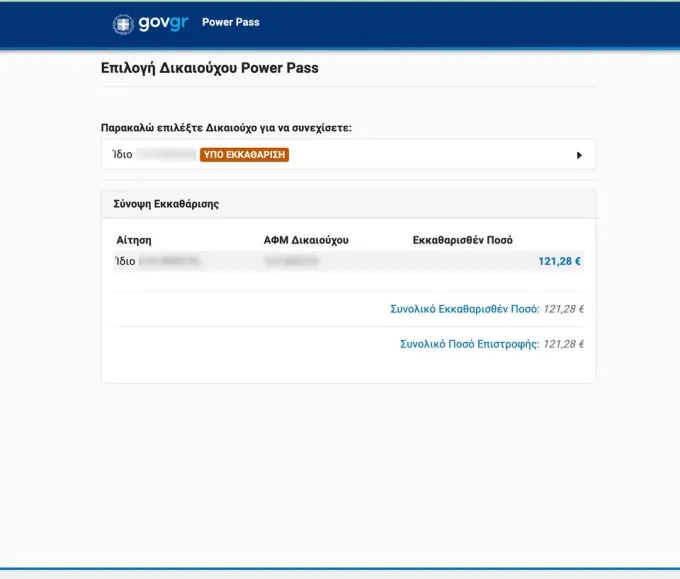The height and width of the screenshot is (579, 680).
Task: Click the Εκκαθαρισθέν Ποσό column header
Action: (x=462, y=240)
